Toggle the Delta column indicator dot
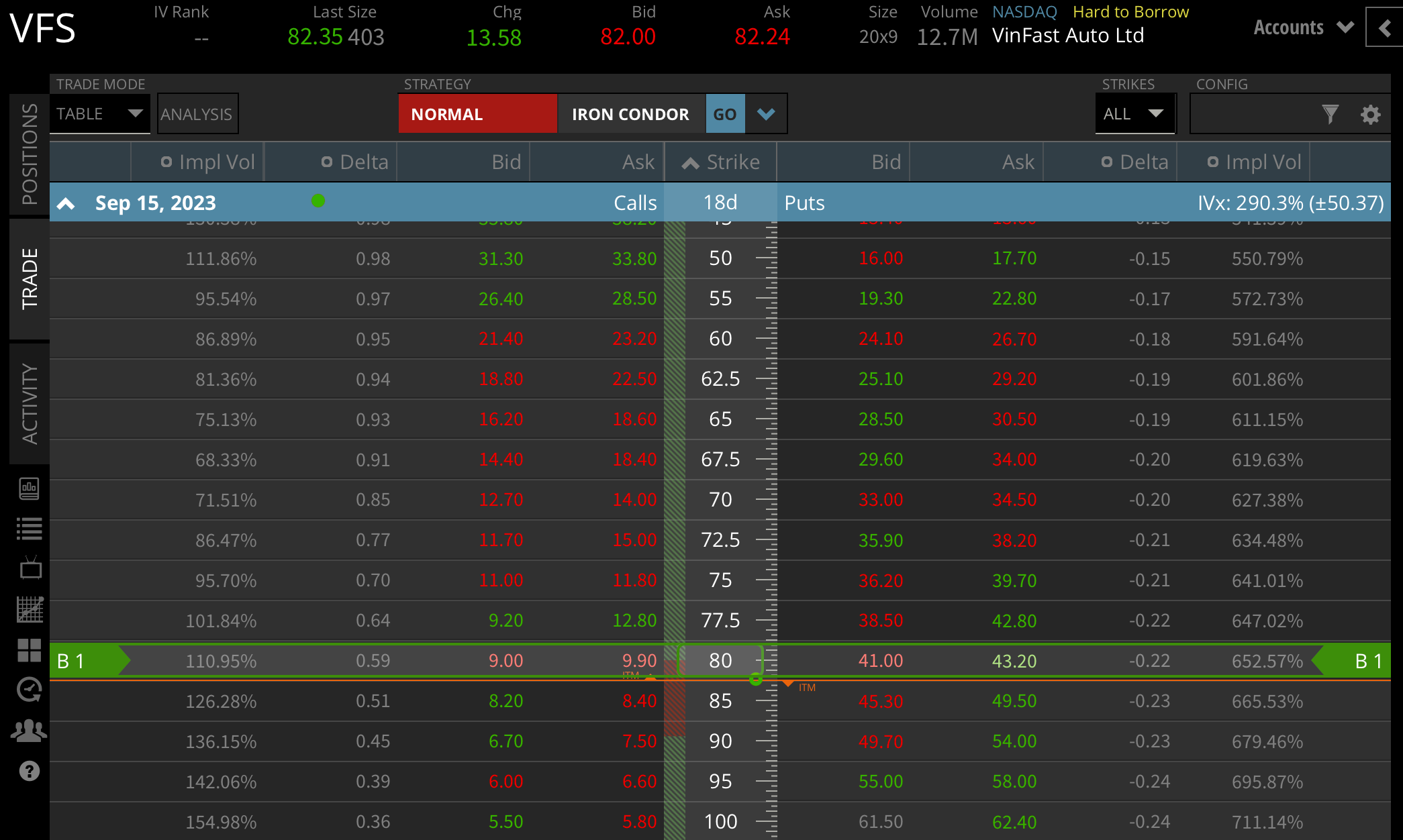Image resolution: width=1403 pixels, height=840 pixels. pyautogui.click(x=328, y=161)
